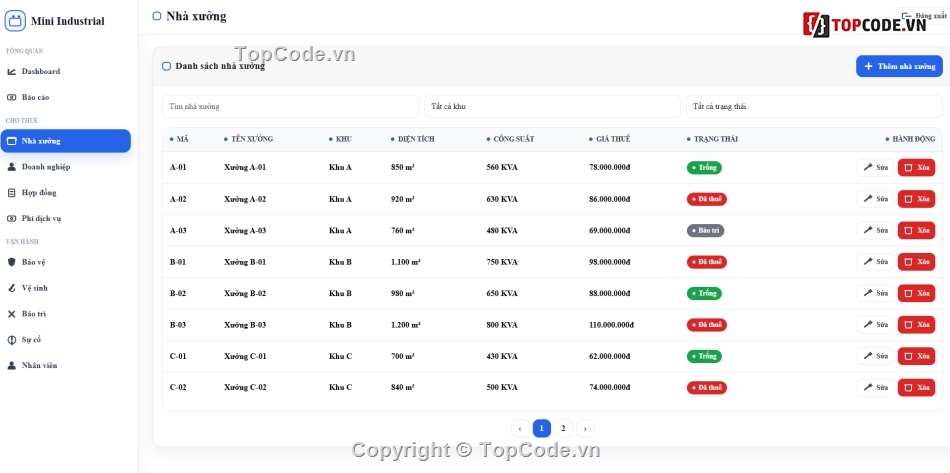Click Sửa for Xưởng B-03
The width and height of the screenshot is (950, 473).
click(875, 325)
